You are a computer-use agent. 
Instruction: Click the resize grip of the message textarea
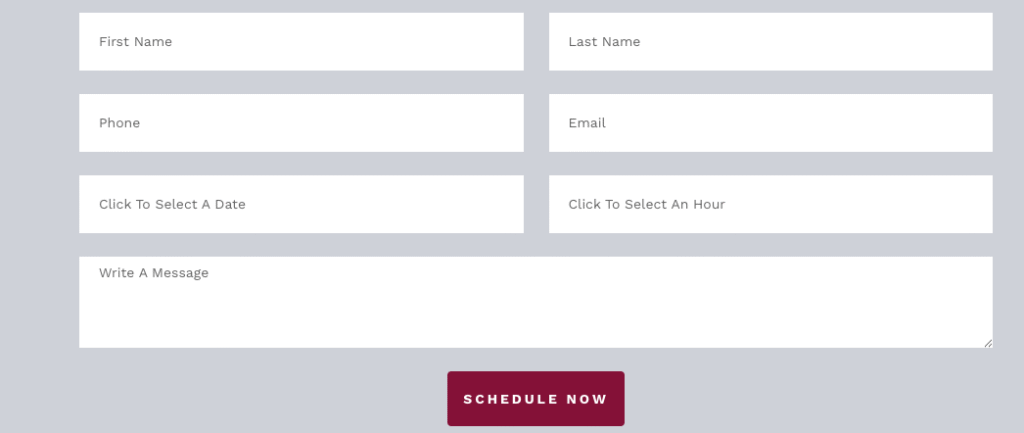coord(988,343)
